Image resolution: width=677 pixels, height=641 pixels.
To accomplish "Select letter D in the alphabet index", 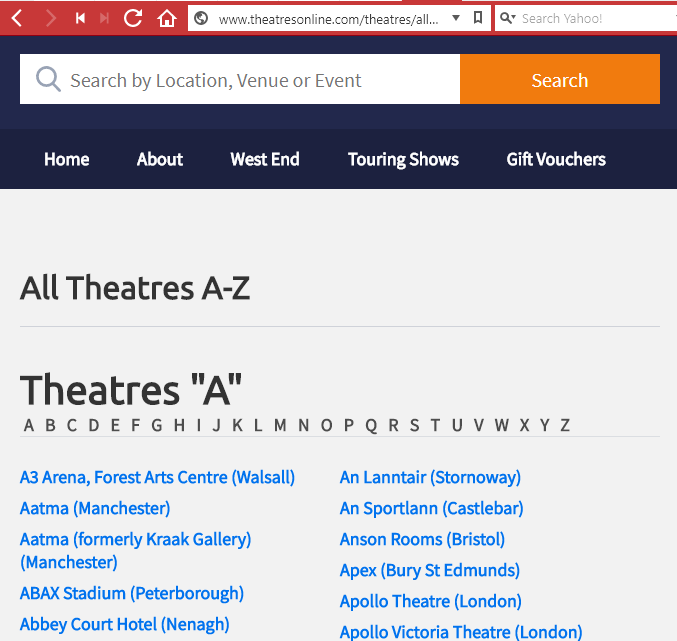I will 93,425.
